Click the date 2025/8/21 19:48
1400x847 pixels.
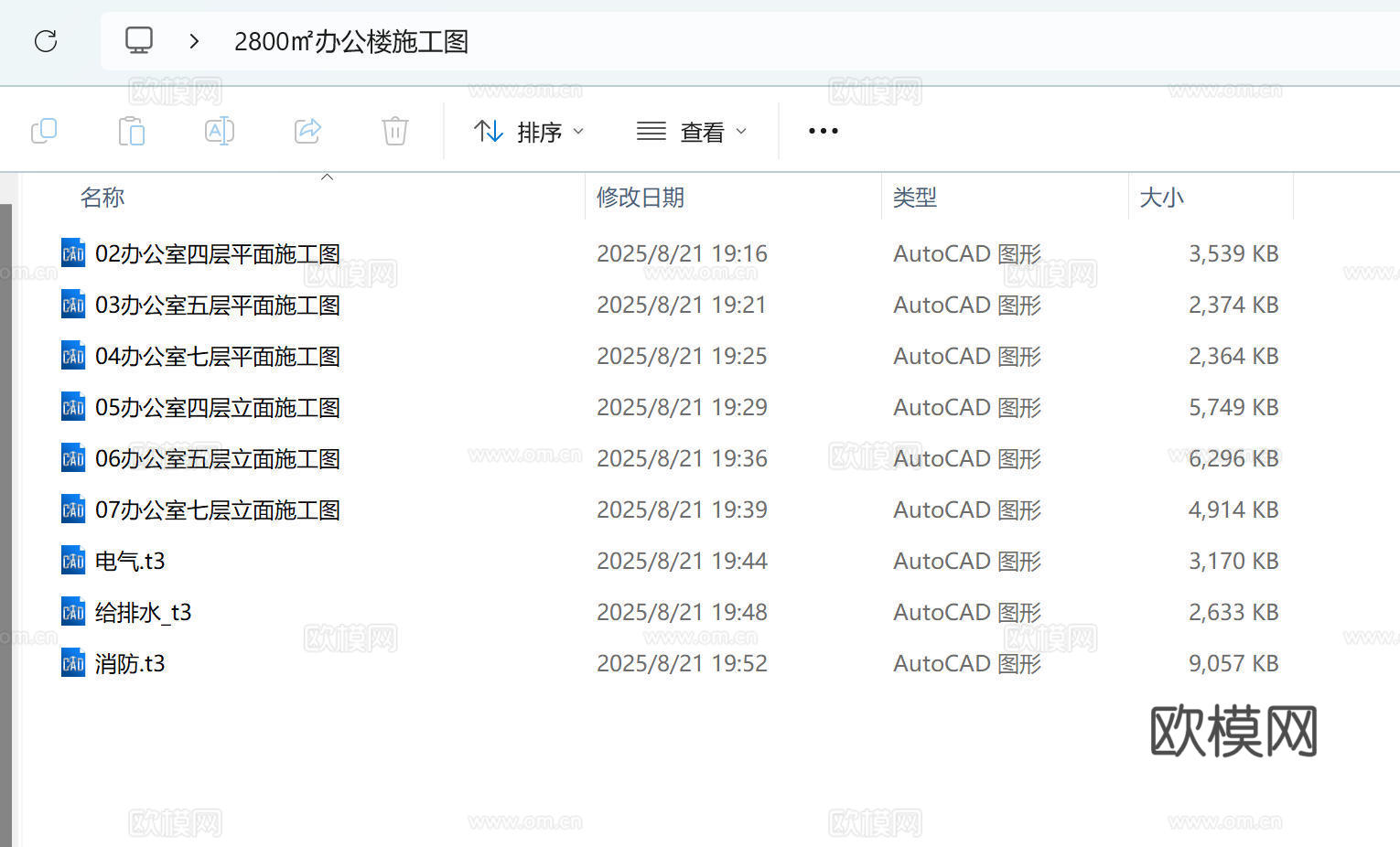(x=682, y=612)
